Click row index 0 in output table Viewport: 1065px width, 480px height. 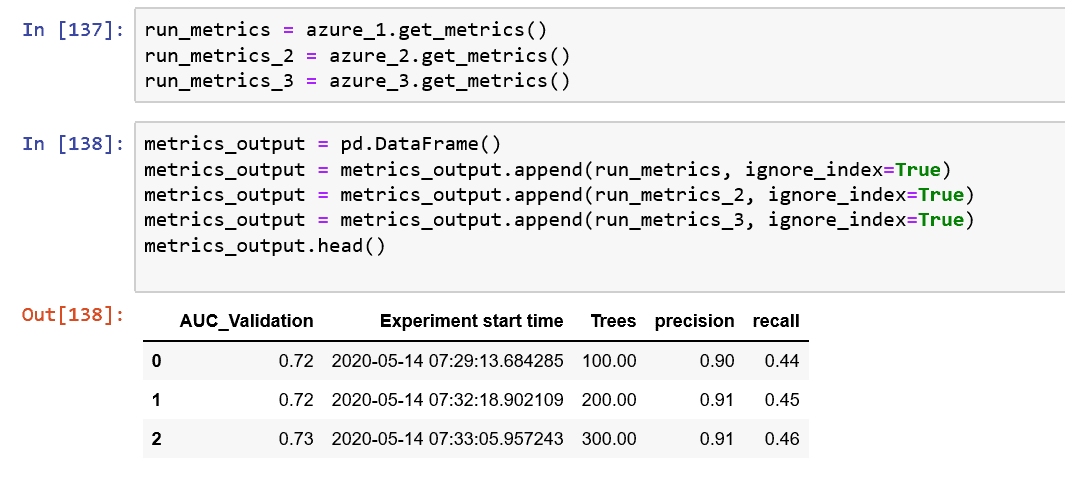click(156, 361)
